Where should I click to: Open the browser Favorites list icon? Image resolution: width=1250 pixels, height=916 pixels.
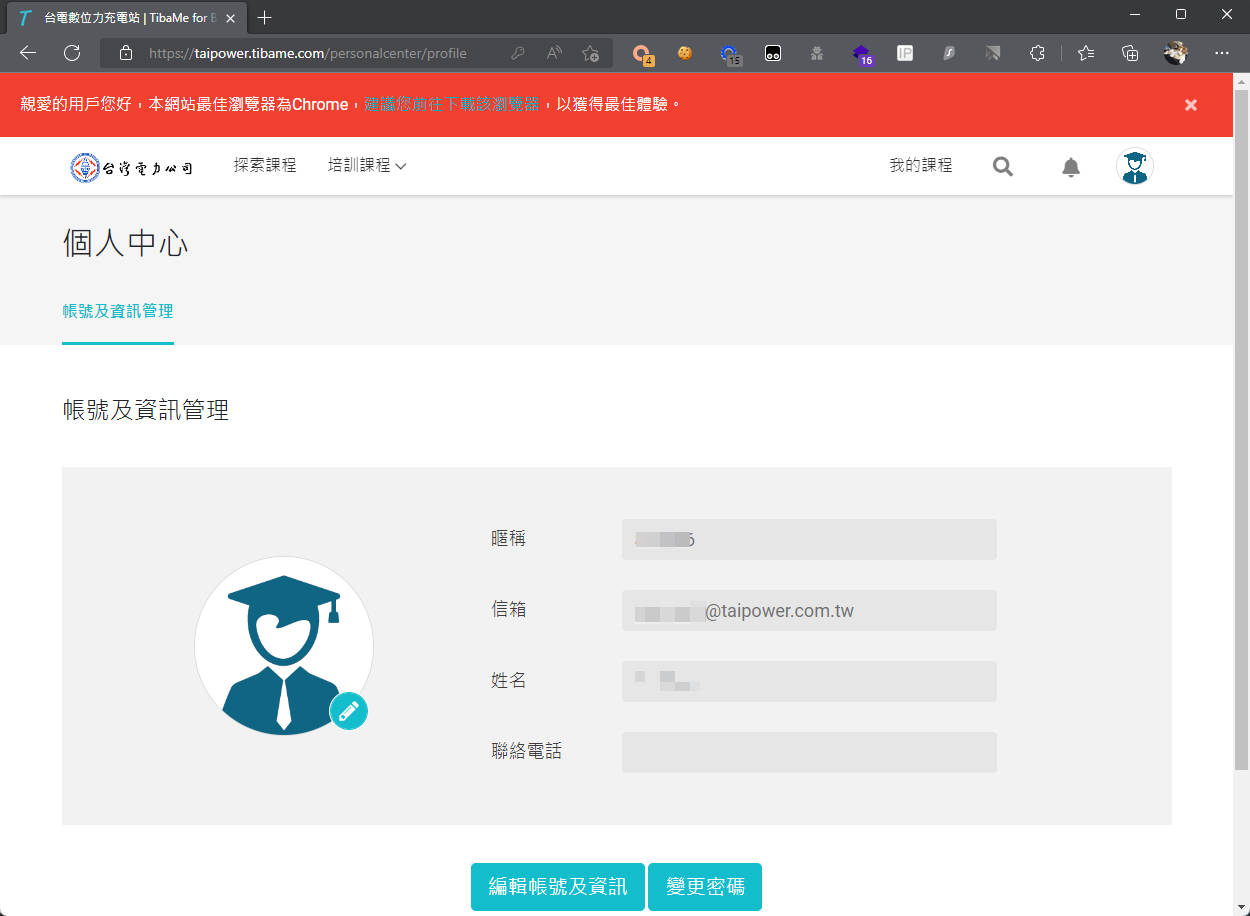coord(1086,53)
